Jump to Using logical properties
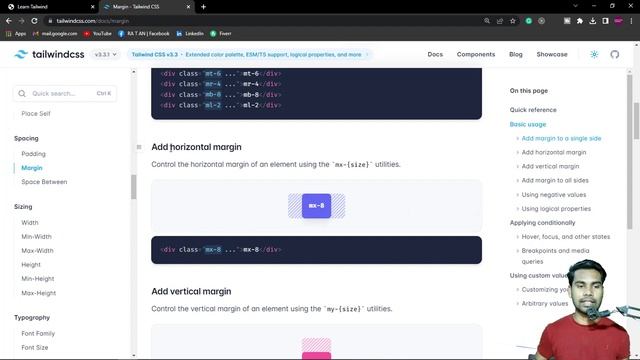 556,209
